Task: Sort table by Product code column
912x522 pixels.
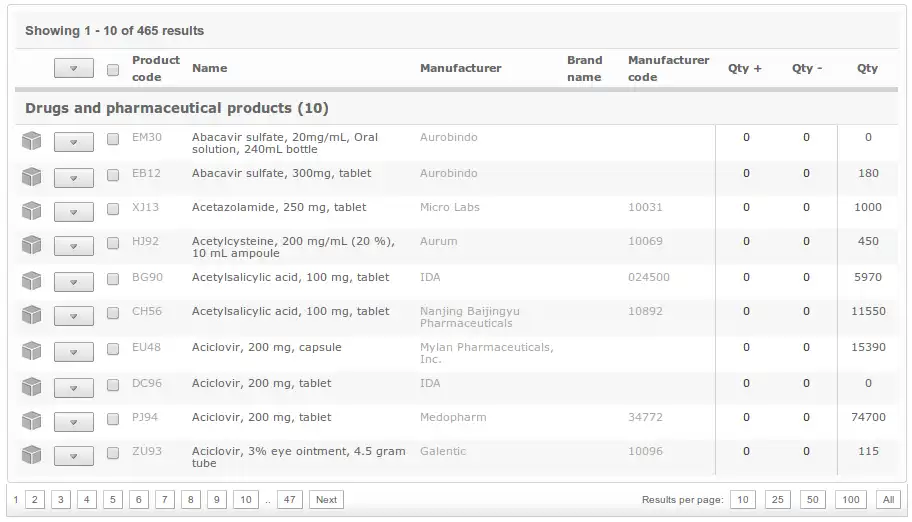Action: pyautogui.click(x=155, y=68)
